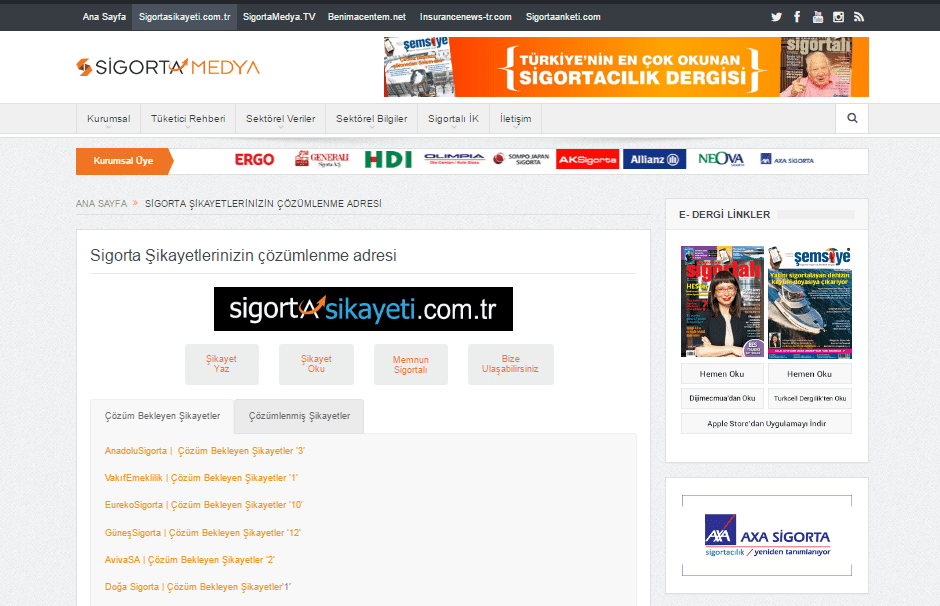Open the Facebook social icon

click(797, 17)
